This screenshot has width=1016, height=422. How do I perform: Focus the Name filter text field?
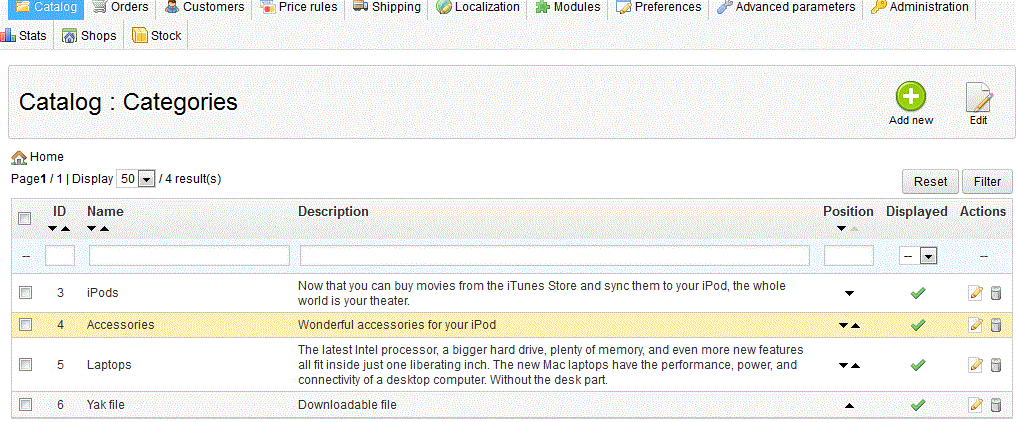[189, 256]
